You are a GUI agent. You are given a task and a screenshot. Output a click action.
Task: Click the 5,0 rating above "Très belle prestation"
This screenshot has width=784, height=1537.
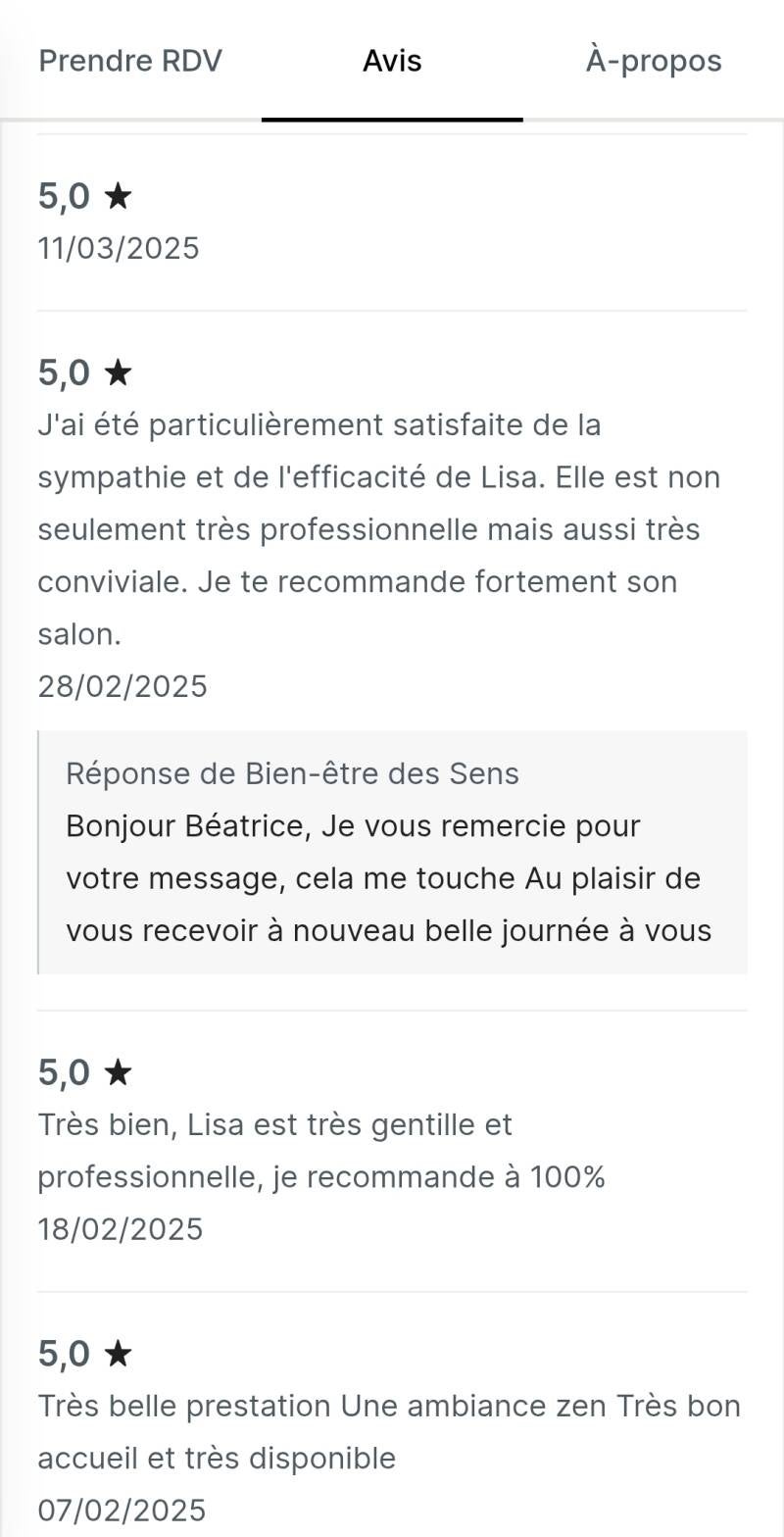point(64,1354)
